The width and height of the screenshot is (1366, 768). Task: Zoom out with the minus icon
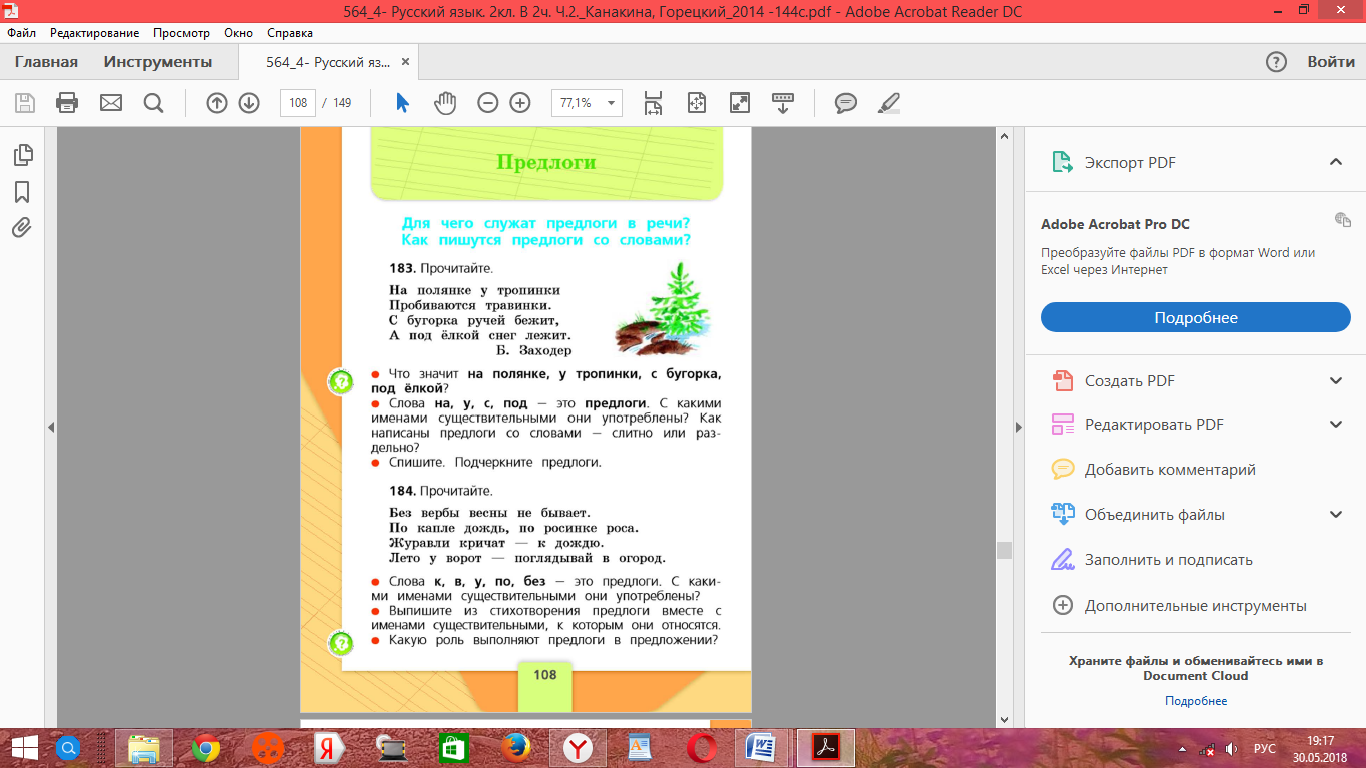coord(487,102)
